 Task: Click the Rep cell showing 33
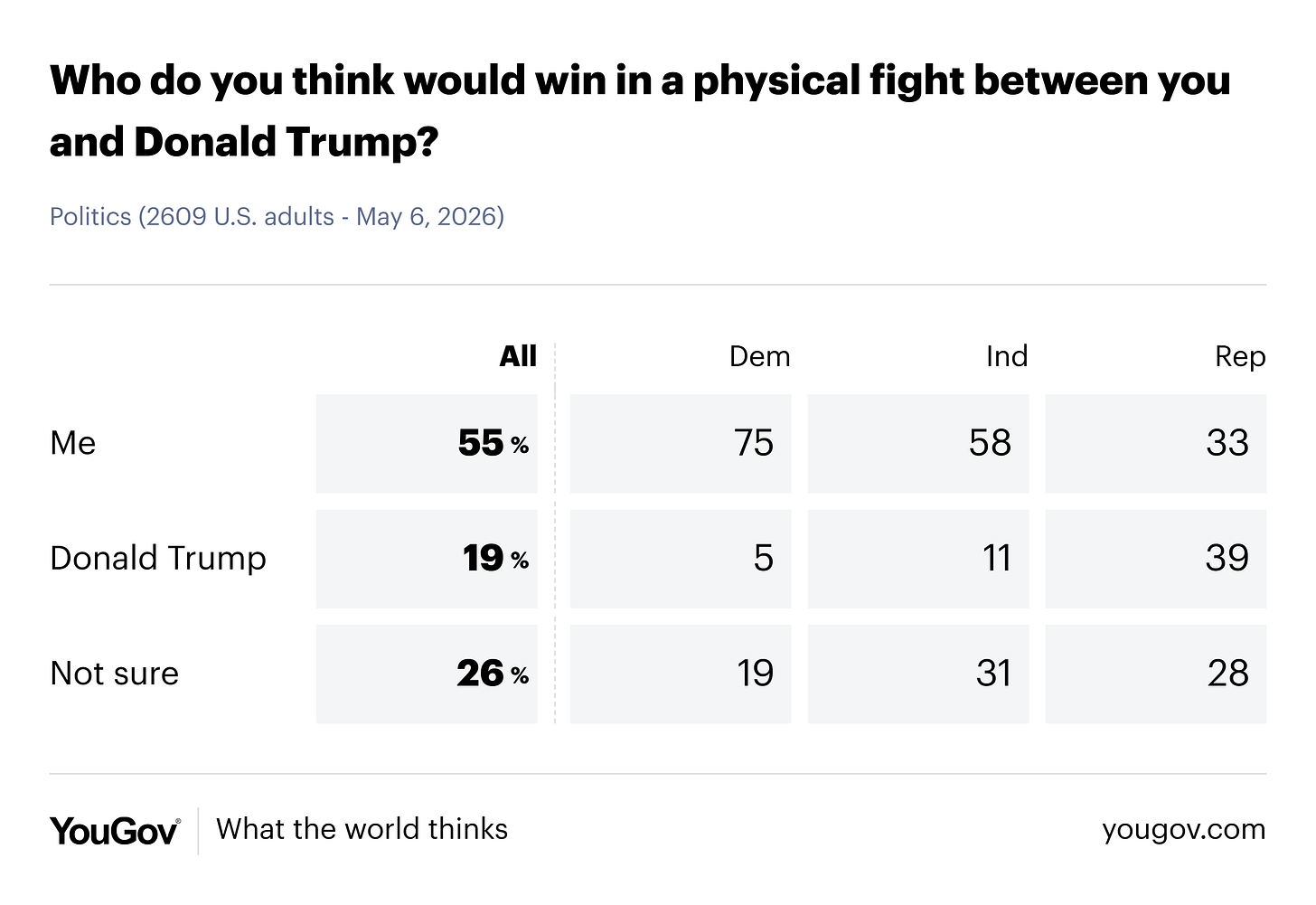coord(1156,443)
